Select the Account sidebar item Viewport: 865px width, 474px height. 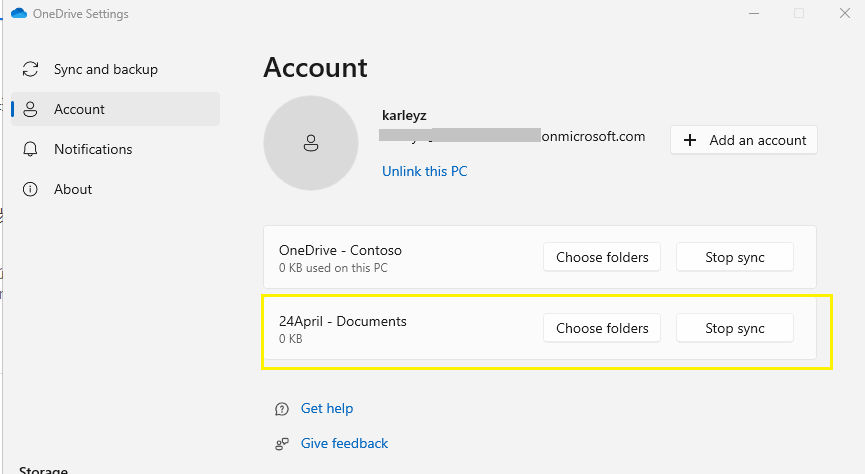(x=79, y=110)
